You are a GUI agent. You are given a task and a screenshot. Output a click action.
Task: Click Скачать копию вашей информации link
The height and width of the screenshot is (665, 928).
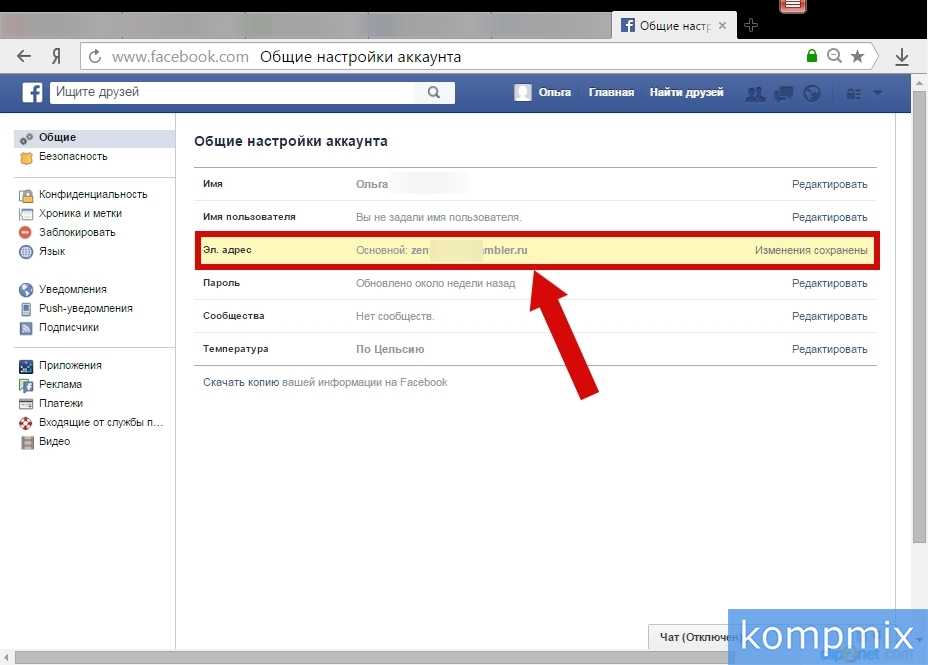pyautogui.click(x=325, y=383)
